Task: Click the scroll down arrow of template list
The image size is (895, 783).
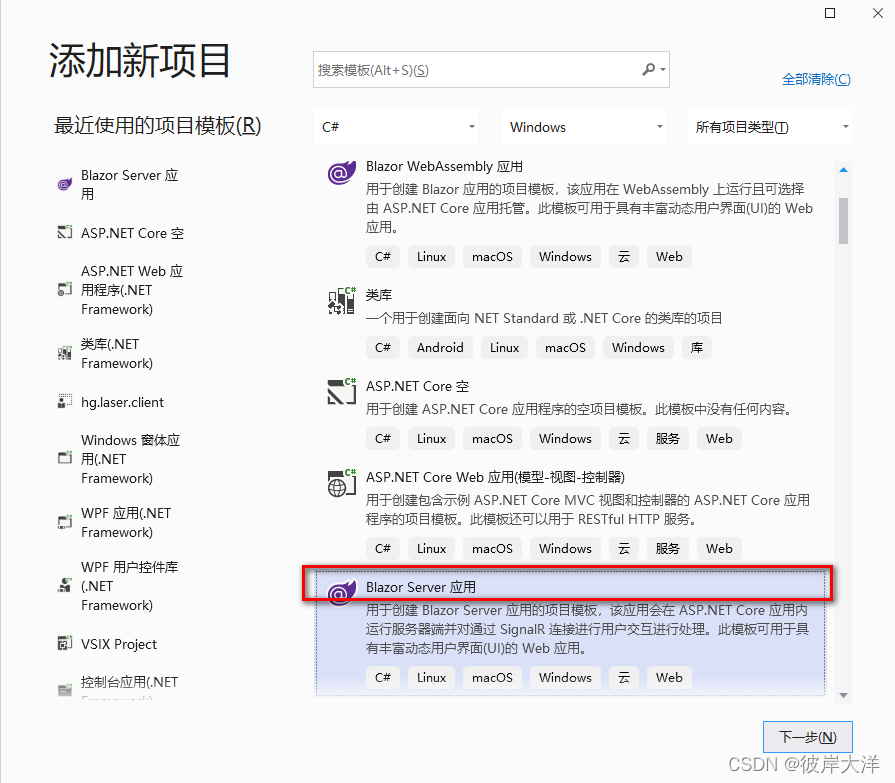Action: (844, 695)
